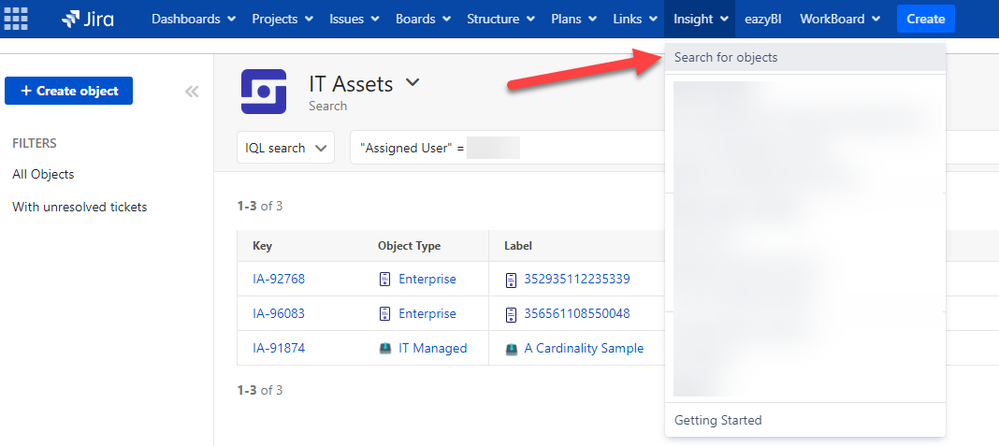The image size is (999, 446).
Task: Click the Jira logo
Action: pos(88,19)
